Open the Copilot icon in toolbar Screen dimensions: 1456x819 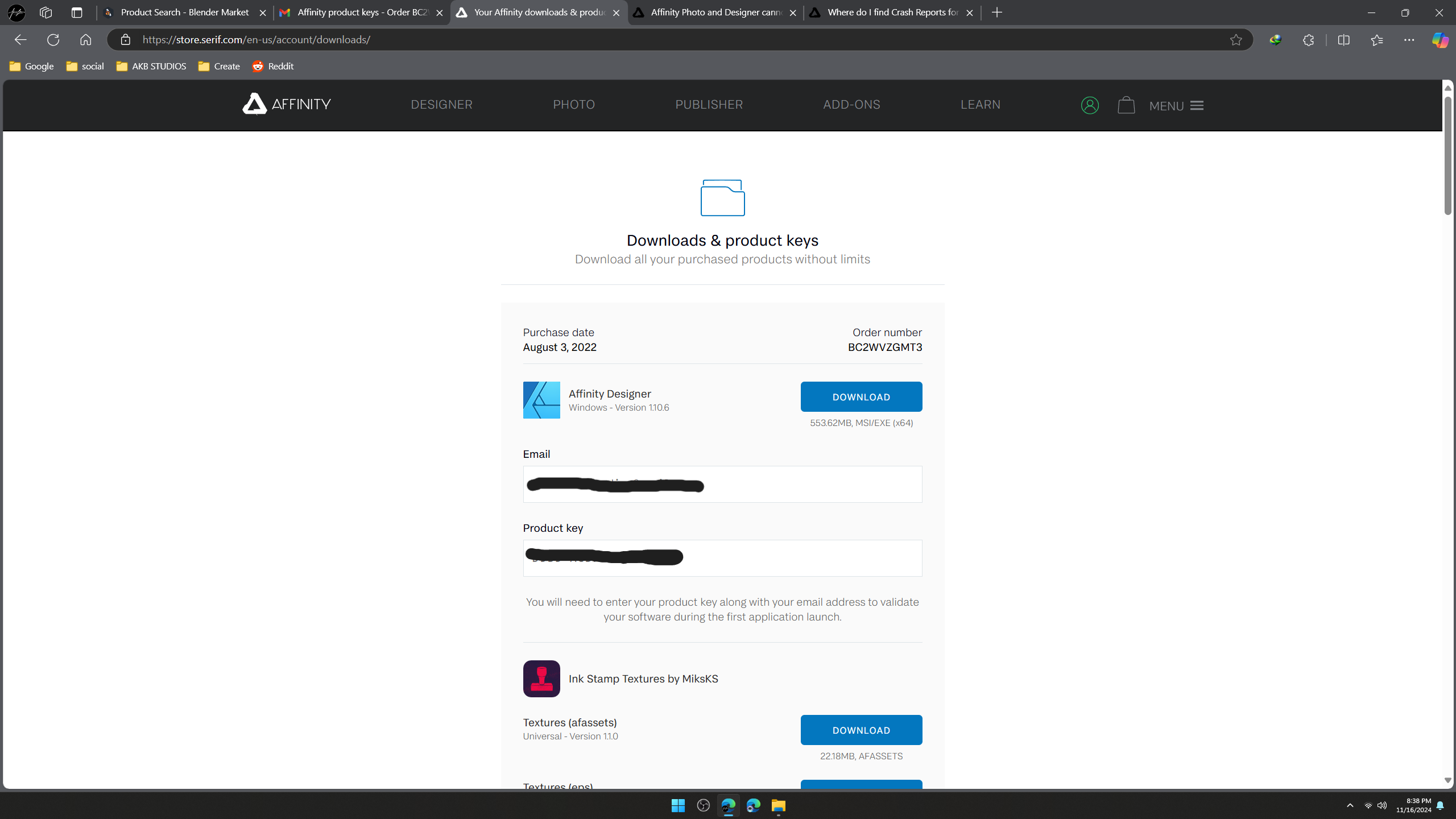click(x=1440, y=40)
